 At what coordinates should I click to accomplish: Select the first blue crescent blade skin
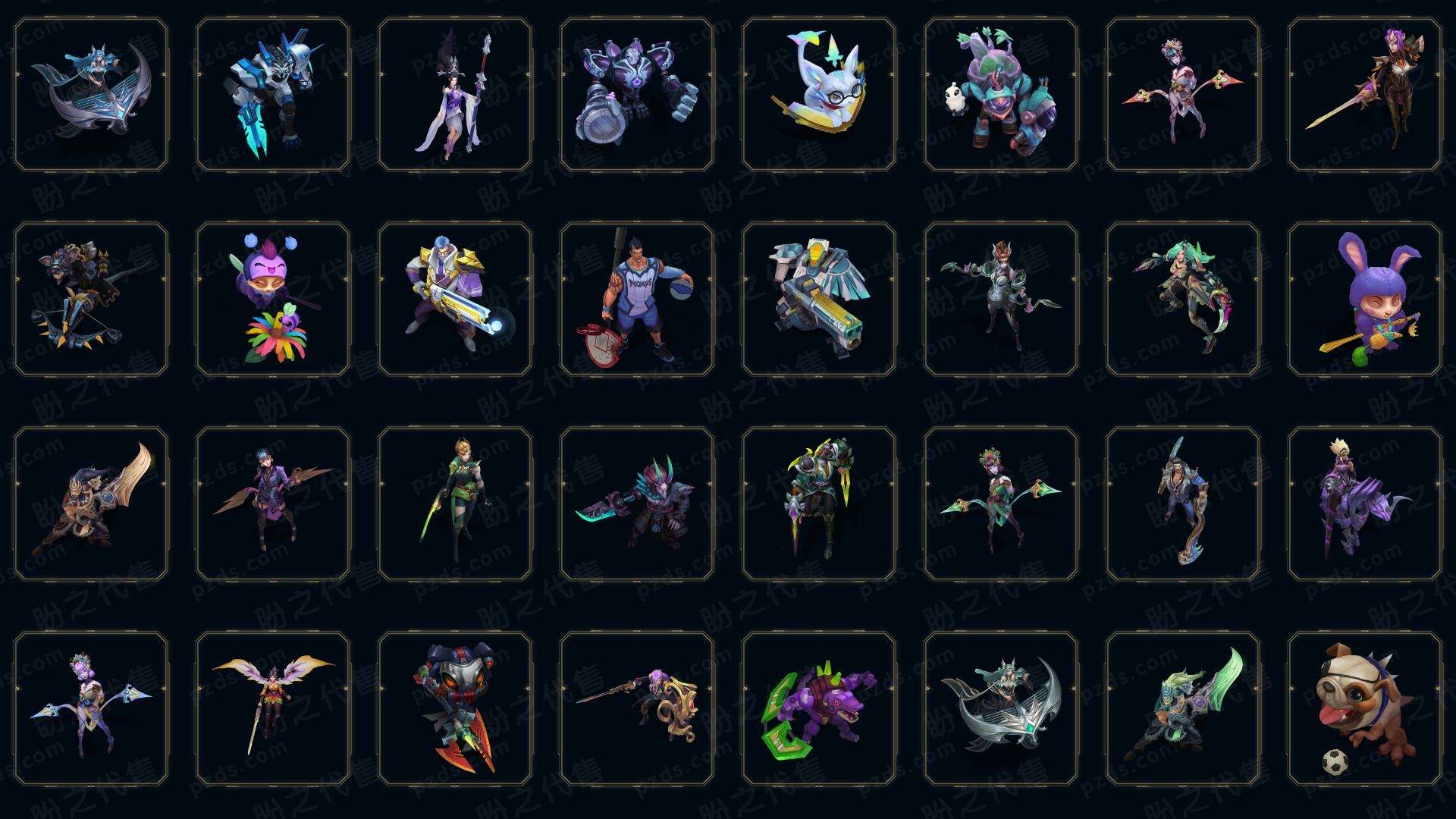point(91,94)
